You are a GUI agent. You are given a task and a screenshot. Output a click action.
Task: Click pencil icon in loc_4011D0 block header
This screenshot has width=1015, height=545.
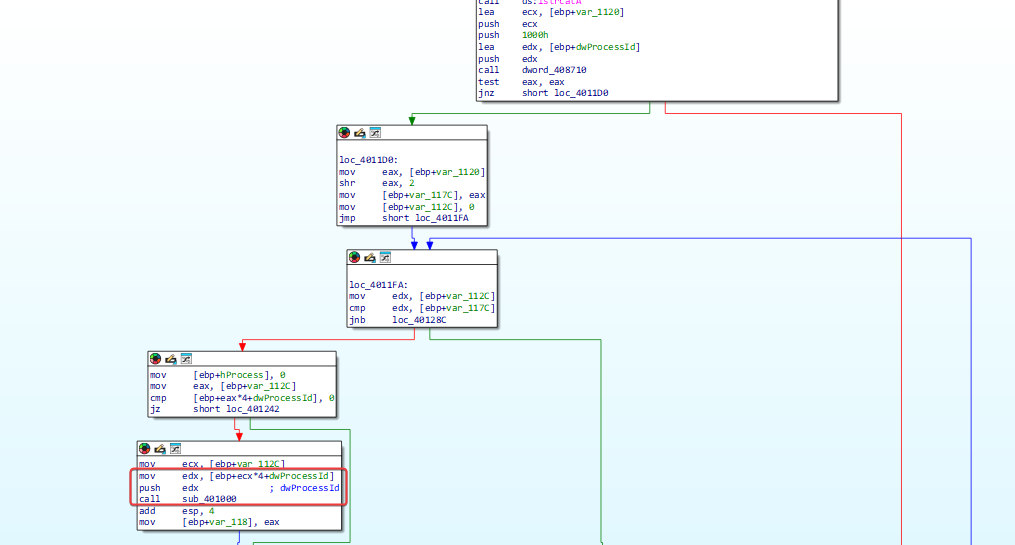[359, 133]
